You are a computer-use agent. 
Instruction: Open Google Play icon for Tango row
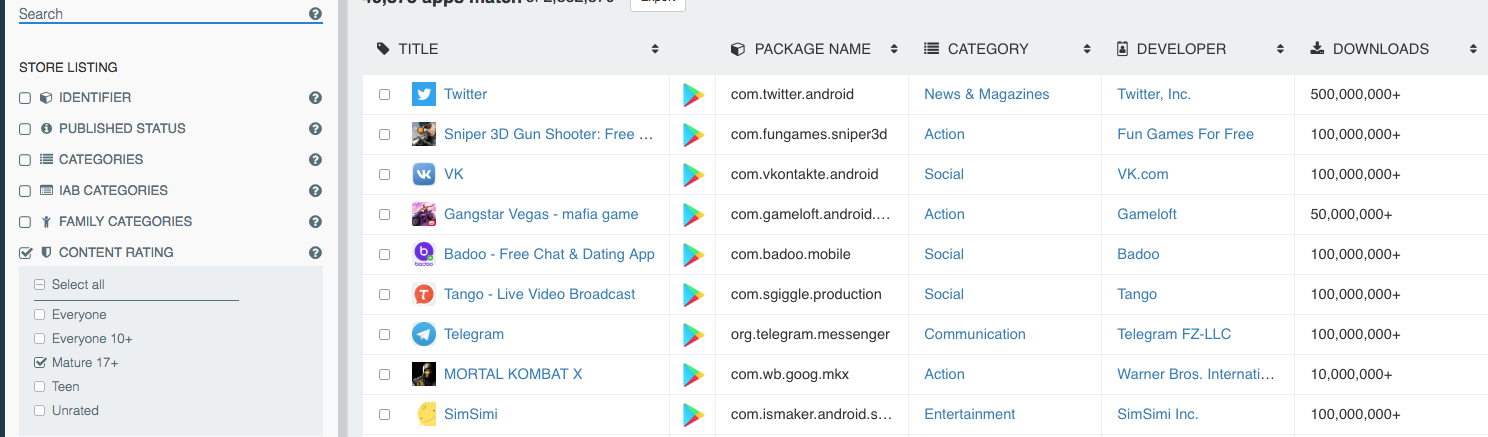(693, 294)
